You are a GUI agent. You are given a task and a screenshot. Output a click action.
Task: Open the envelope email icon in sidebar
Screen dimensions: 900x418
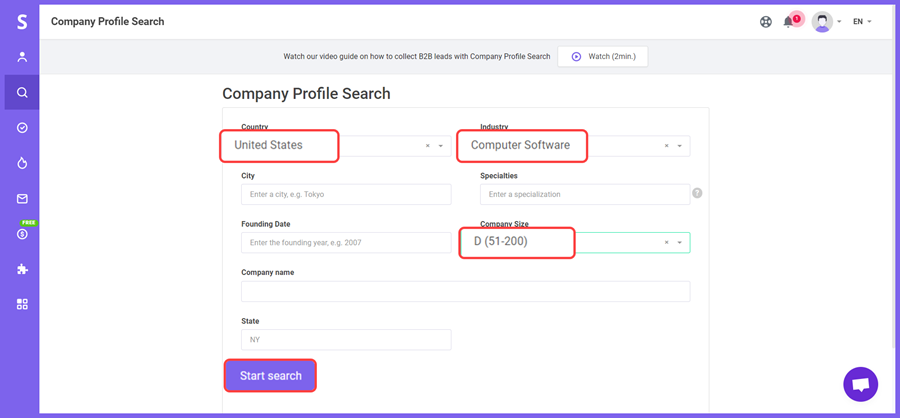(22, 199)
